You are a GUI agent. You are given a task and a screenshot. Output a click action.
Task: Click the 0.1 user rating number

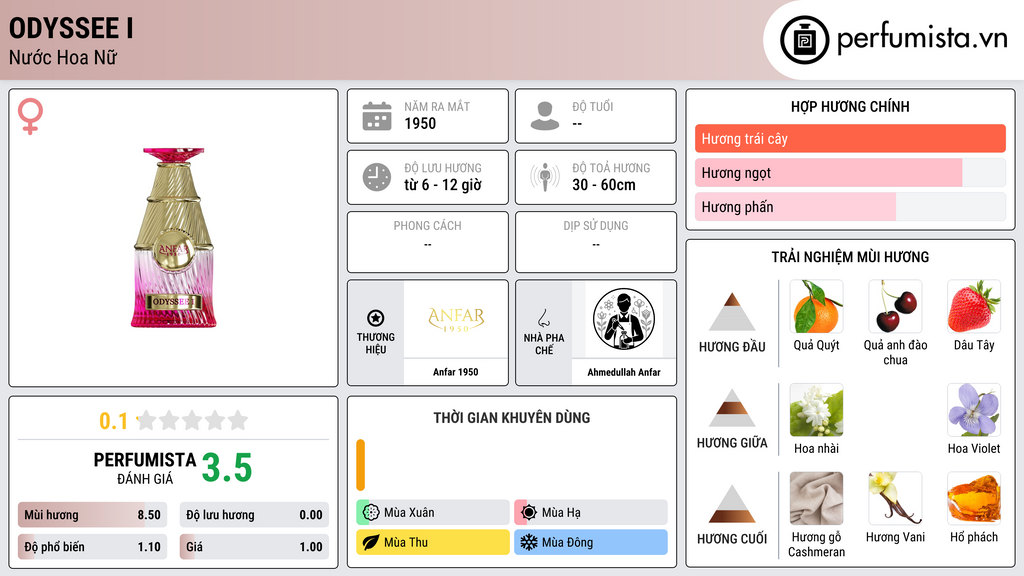113,421
